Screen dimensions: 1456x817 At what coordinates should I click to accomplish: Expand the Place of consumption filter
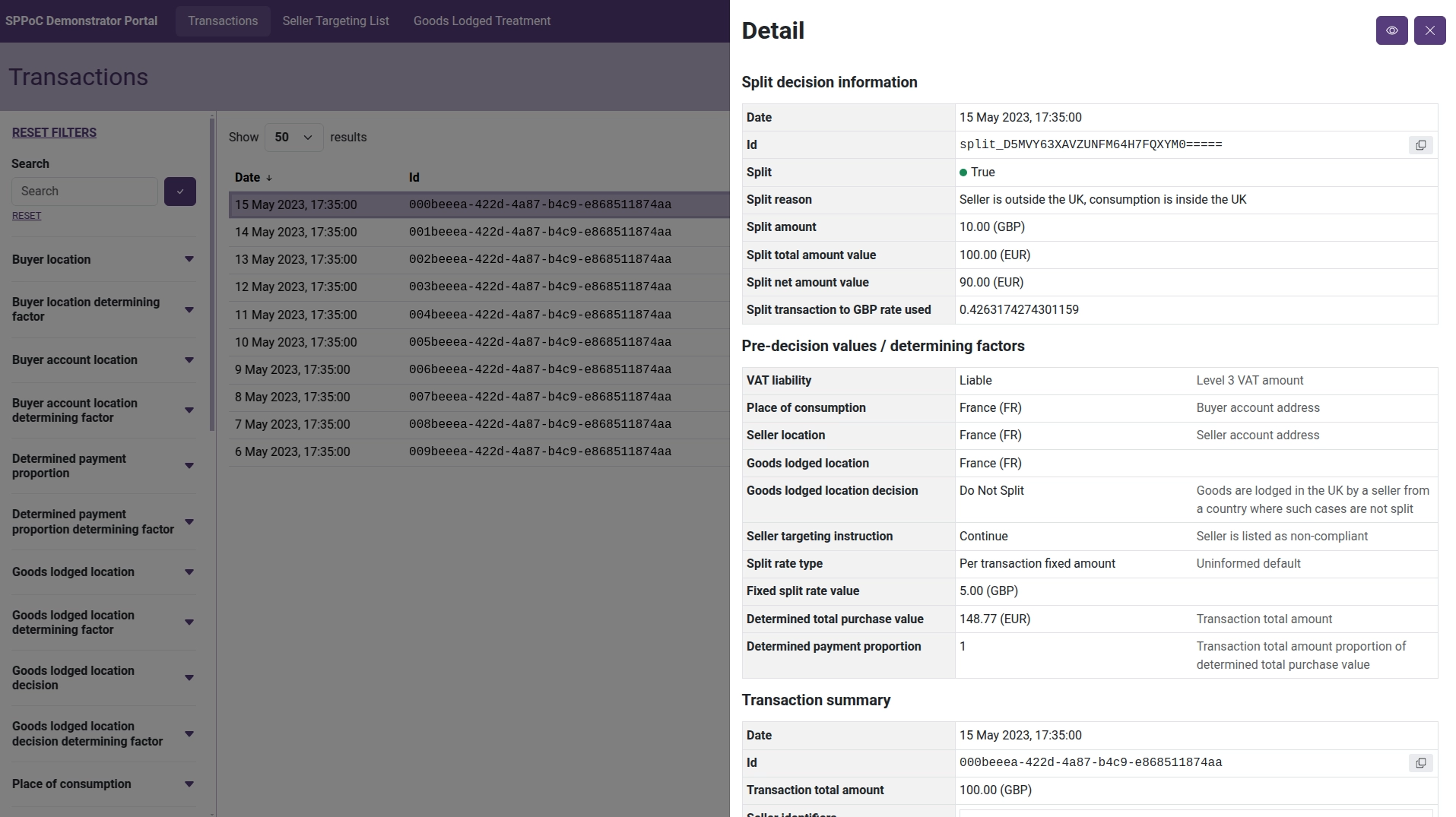pyautogui.click(x=189, y=784)
